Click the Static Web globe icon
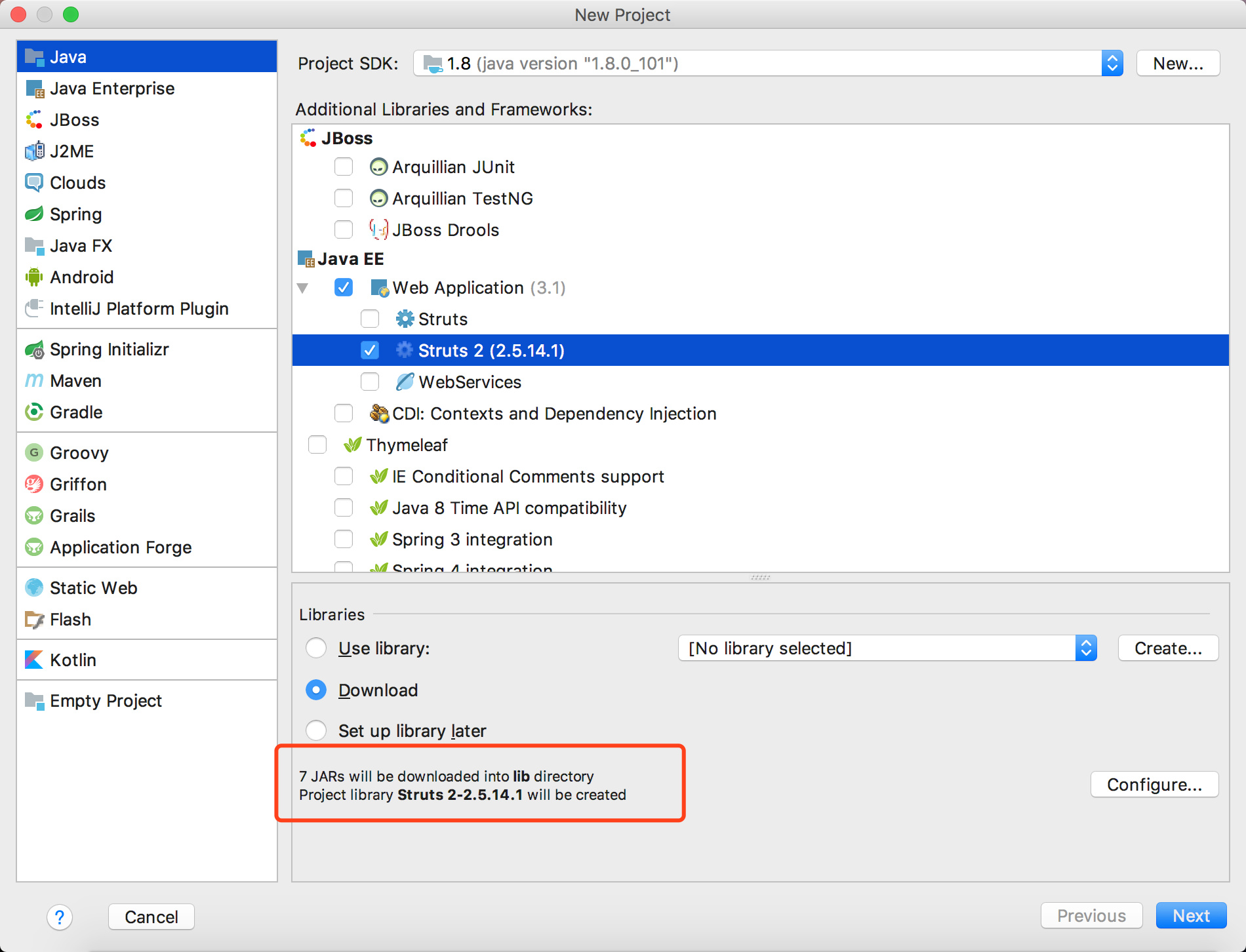The height and width of the screenshot is (952, 1246). pyautogui.click(x=34, y=588)
